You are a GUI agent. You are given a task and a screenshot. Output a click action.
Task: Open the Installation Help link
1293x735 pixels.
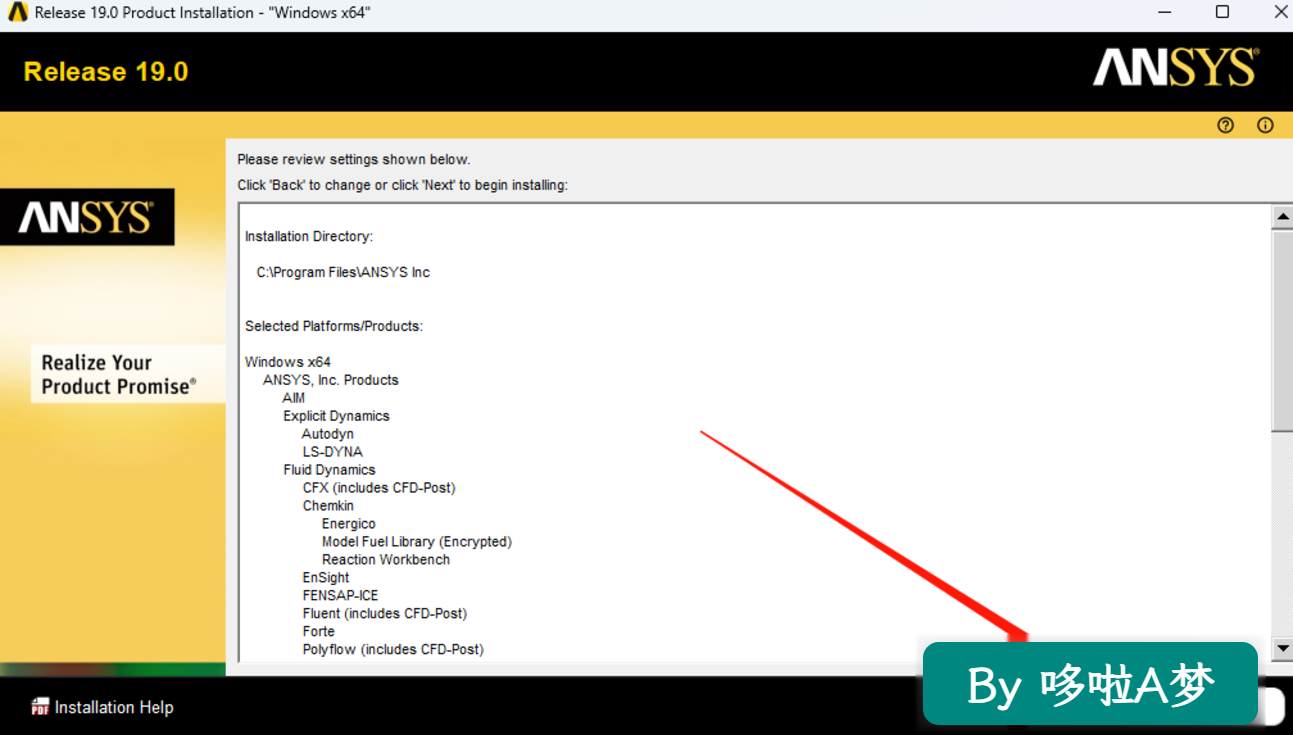(114, 707)
